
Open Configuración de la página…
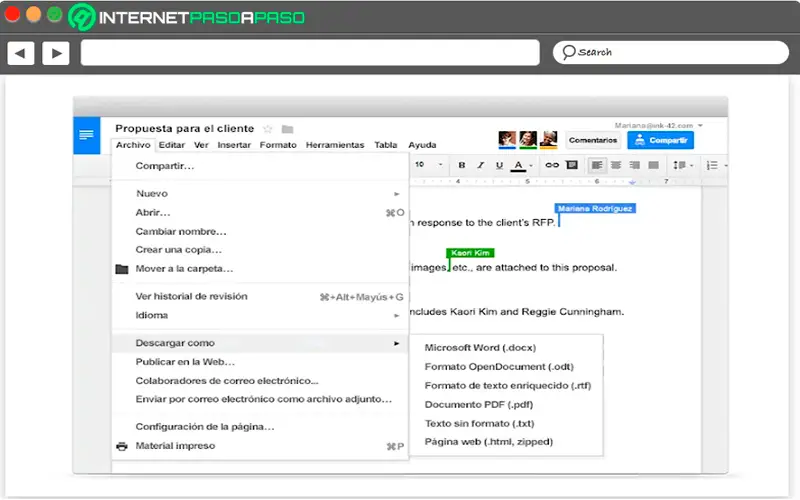pos(260,427)
